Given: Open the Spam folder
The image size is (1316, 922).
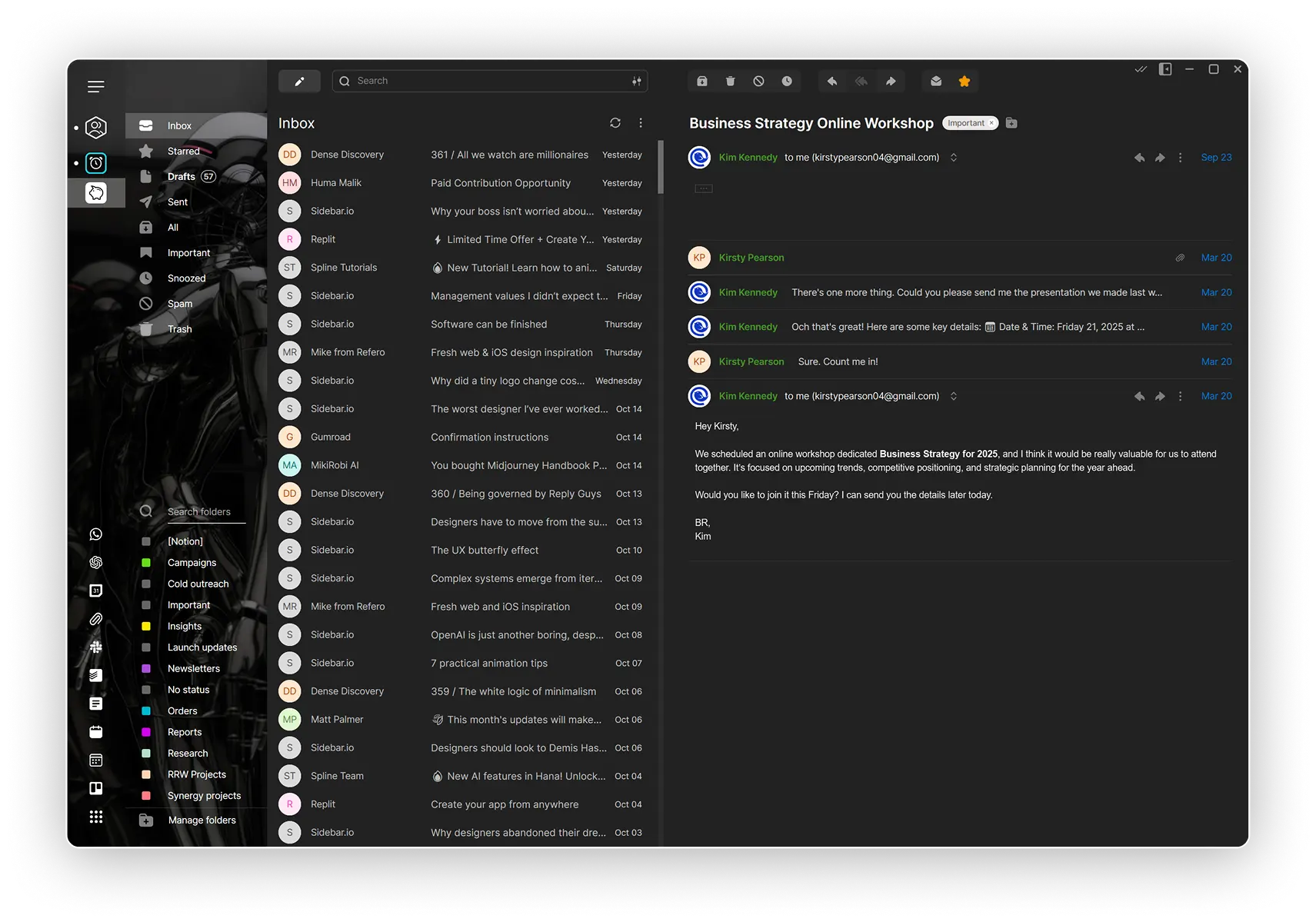Looking at the screenshot, I should [x=196, y=304].
